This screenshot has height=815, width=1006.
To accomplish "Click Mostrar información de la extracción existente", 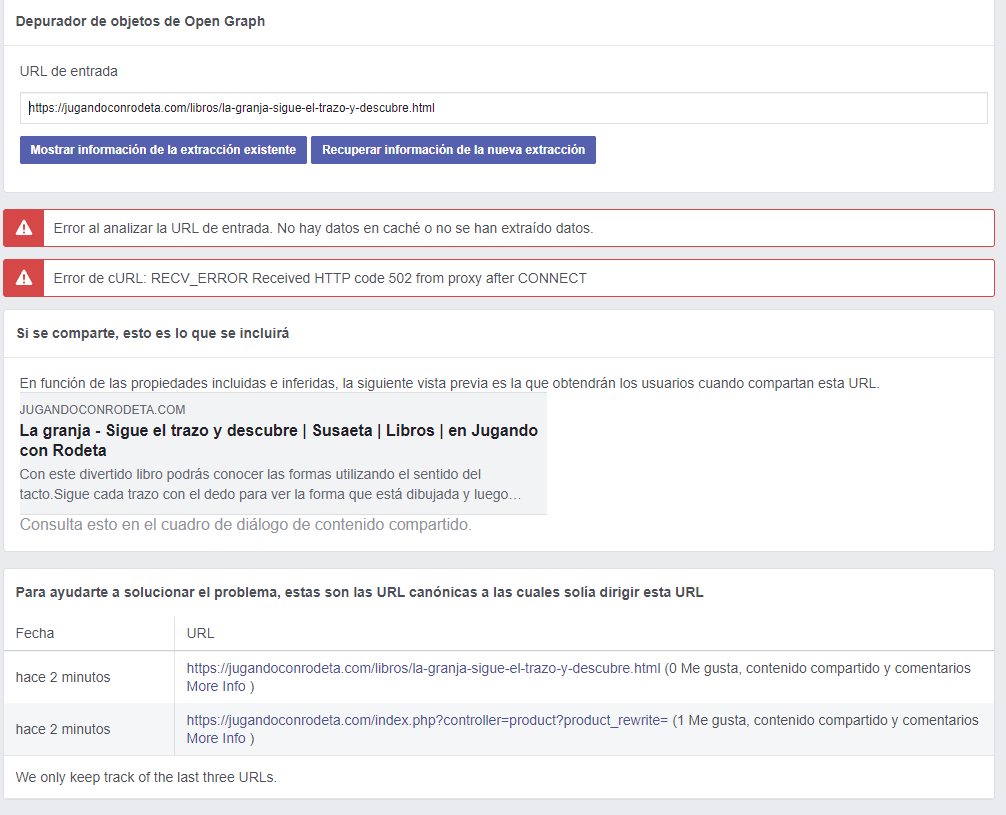I will [x=163, y=150].
